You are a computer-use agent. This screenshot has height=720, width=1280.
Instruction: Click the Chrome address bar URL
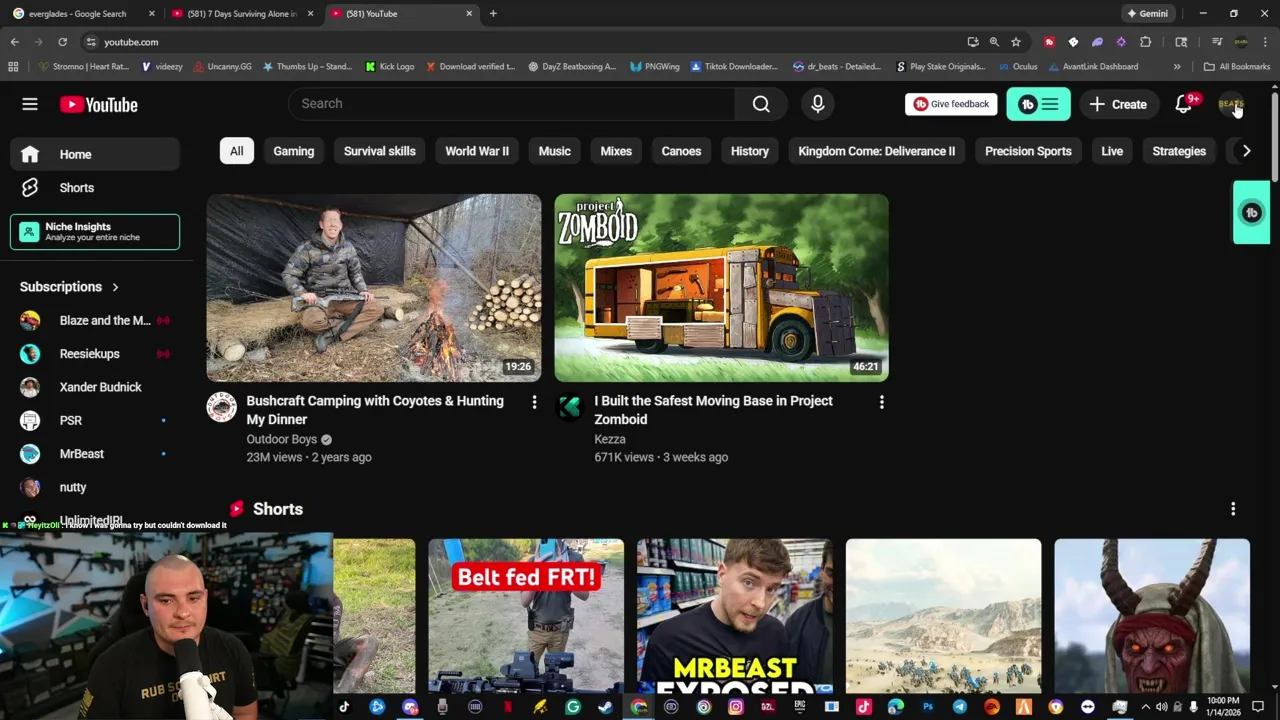[131, 42]
